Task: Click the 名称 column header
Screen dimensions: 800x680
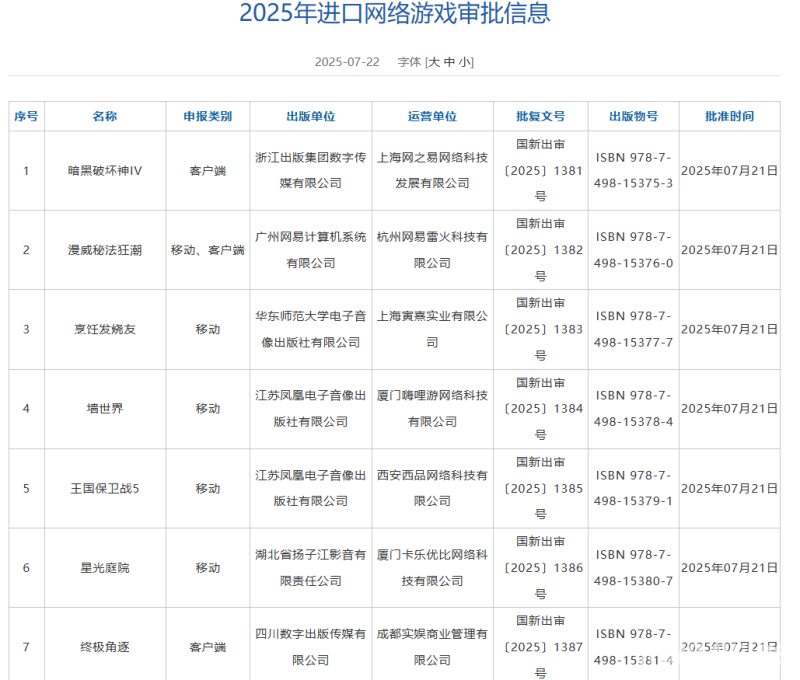Action: click(x=105, y=116)
